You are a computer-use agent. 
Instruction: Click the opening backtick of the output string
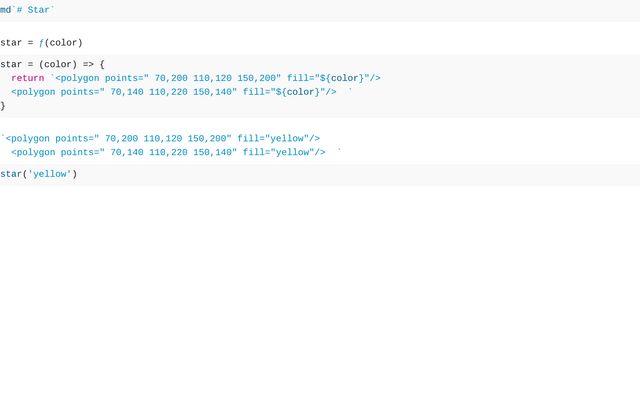pos(3,138)
